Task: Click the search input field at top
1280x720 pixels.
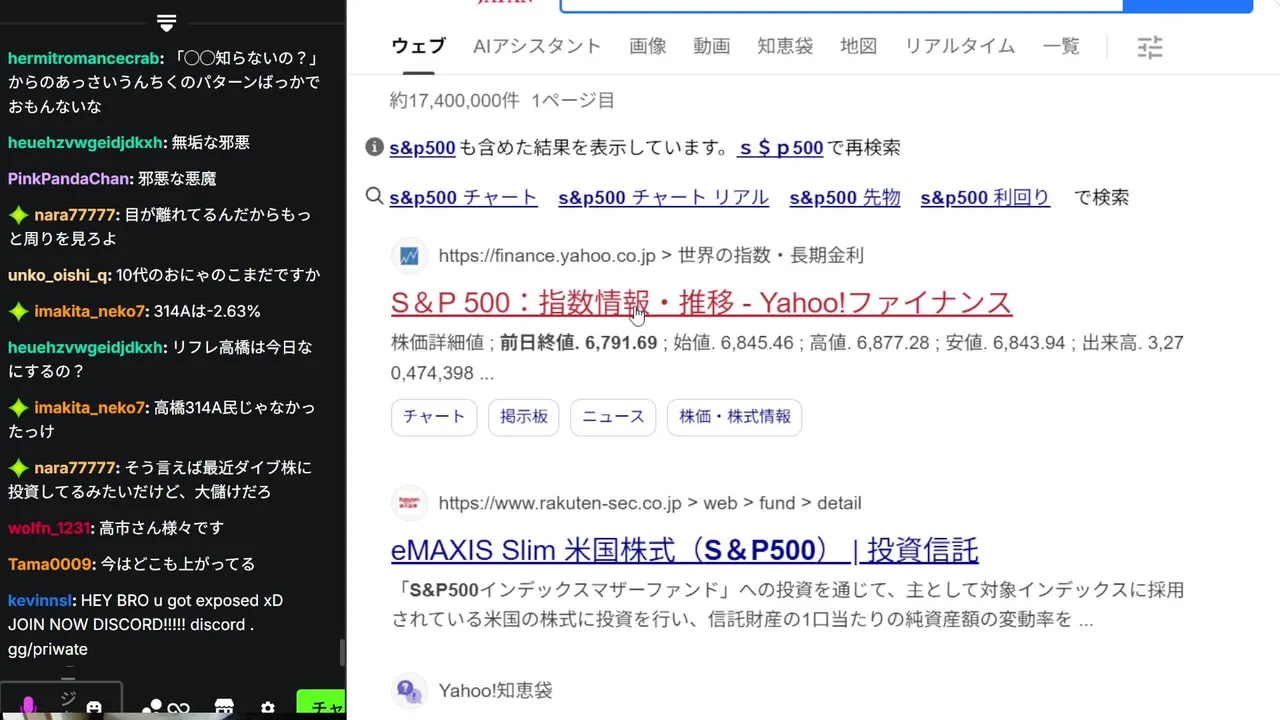Action: 841,5
